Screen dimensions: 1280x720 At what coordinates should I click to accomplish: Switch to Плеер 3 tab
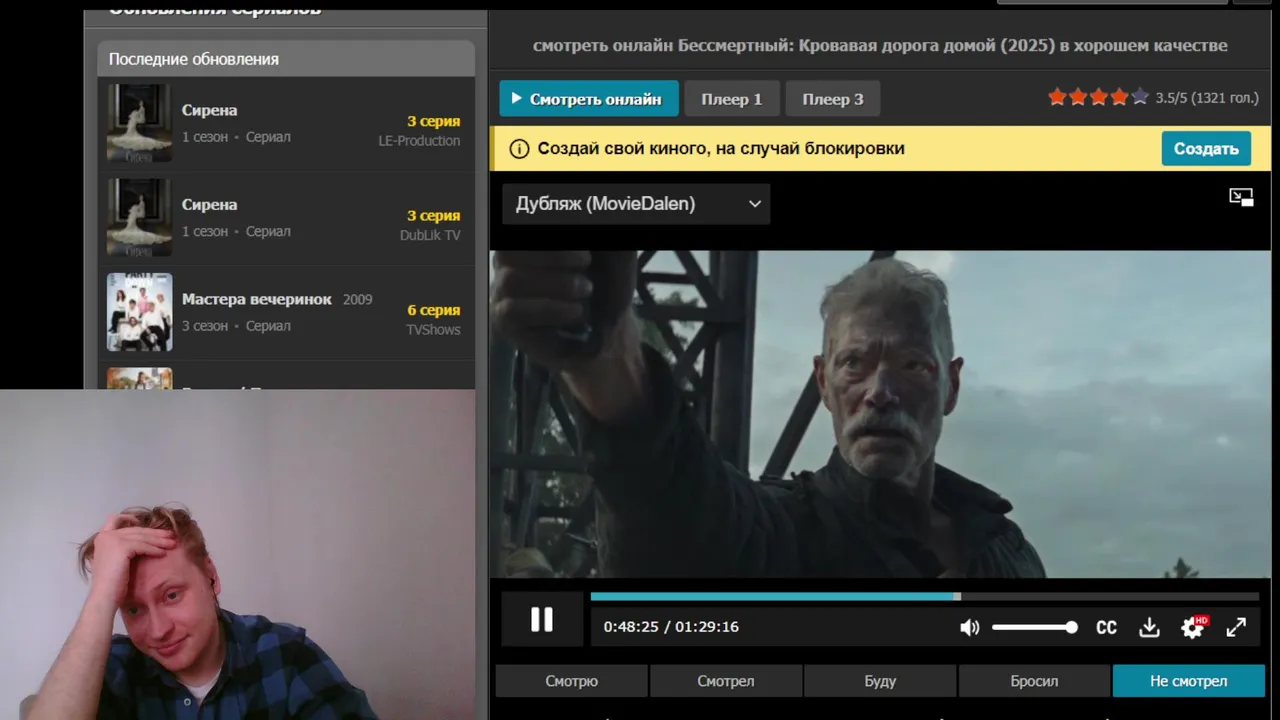833,99
